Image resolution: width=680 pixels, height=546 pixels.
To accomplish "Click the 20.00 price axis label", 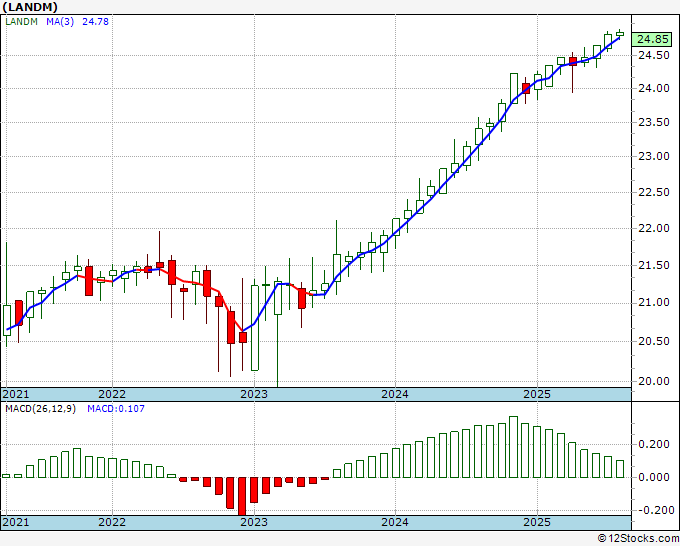I will pyautogui.click(x=654, y=381).
